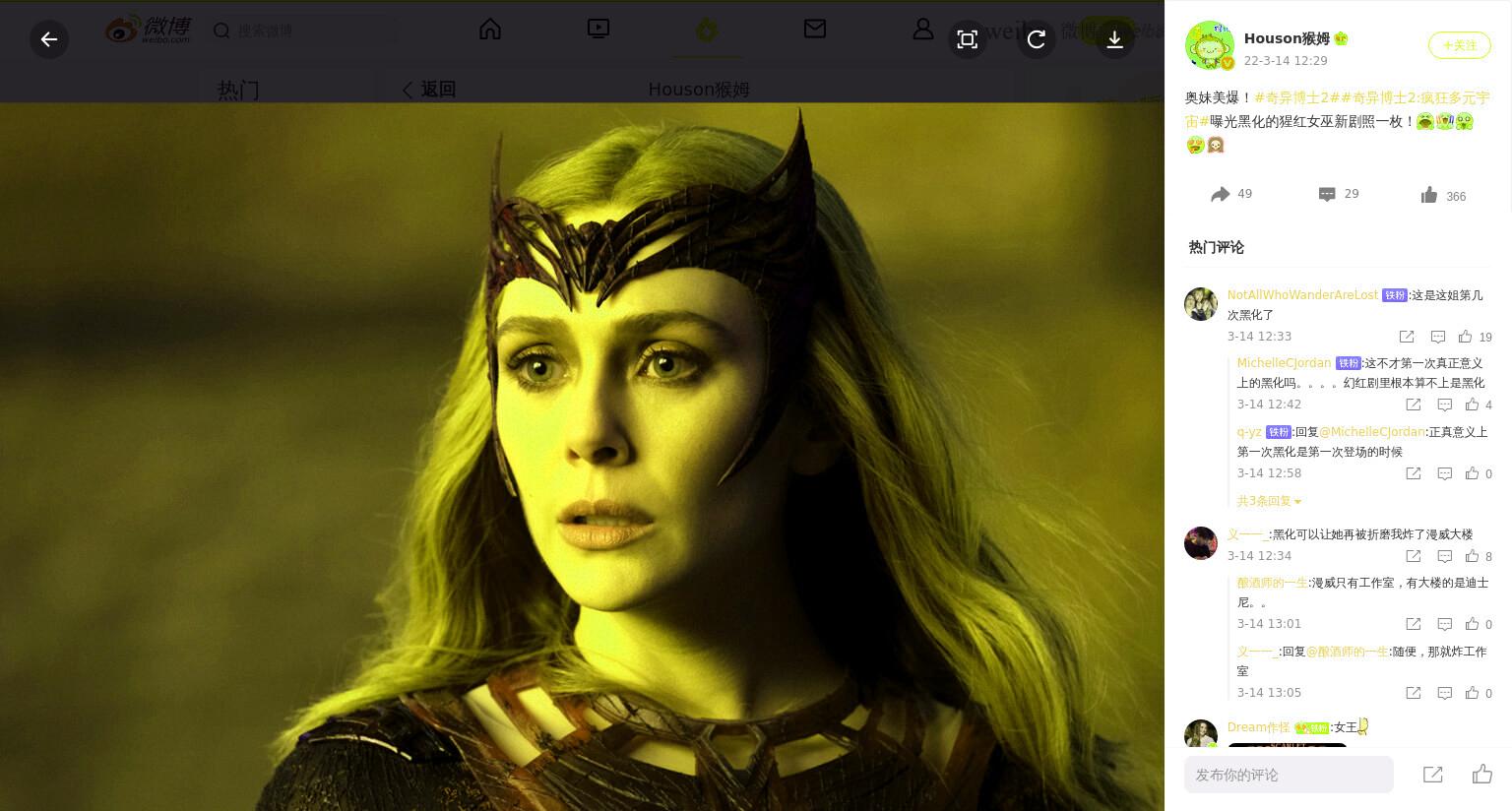
Task: Like the post showing 366 likes
Action: [1443, 195]
